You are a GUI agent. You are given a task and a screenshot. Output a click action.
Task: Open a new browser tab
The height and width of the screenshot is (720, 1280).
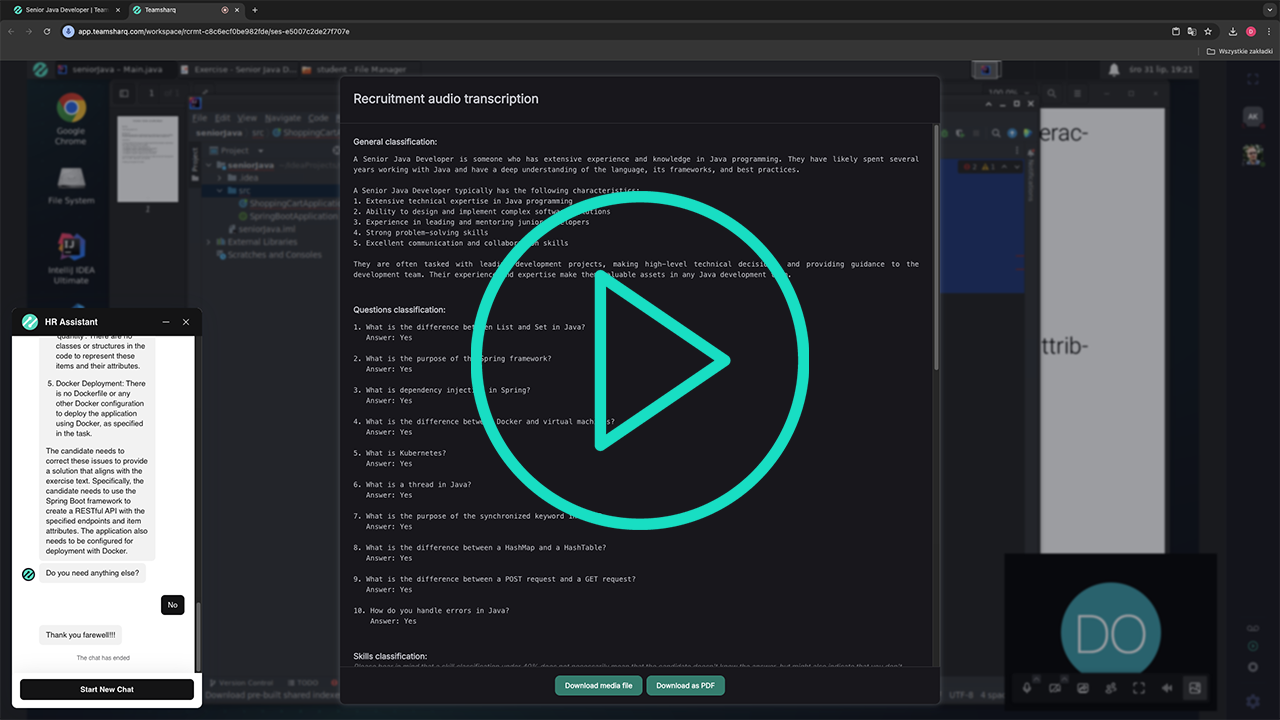tap(255, 10)
